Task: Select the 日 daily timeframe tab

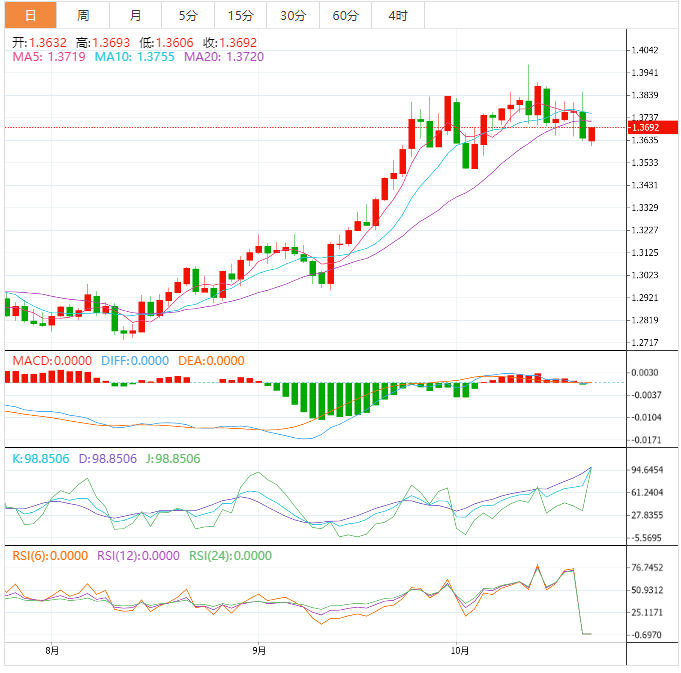Action: [x=30, y=16]
